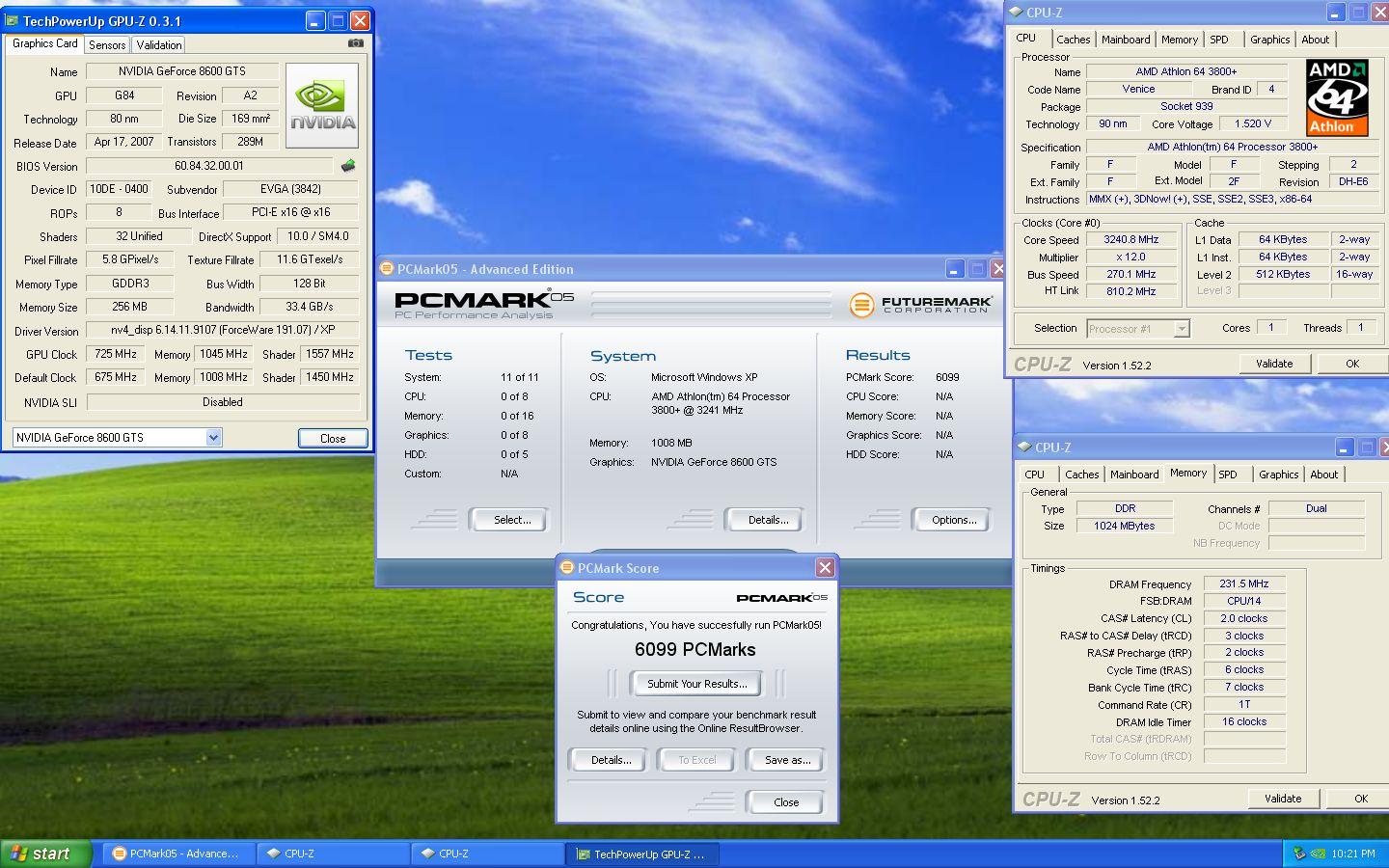Image resolution: width=1389 pixels, height=868 pixels.
Task: Open the Caches tab in lower CPU-Z
Action: click(1081, 475)
